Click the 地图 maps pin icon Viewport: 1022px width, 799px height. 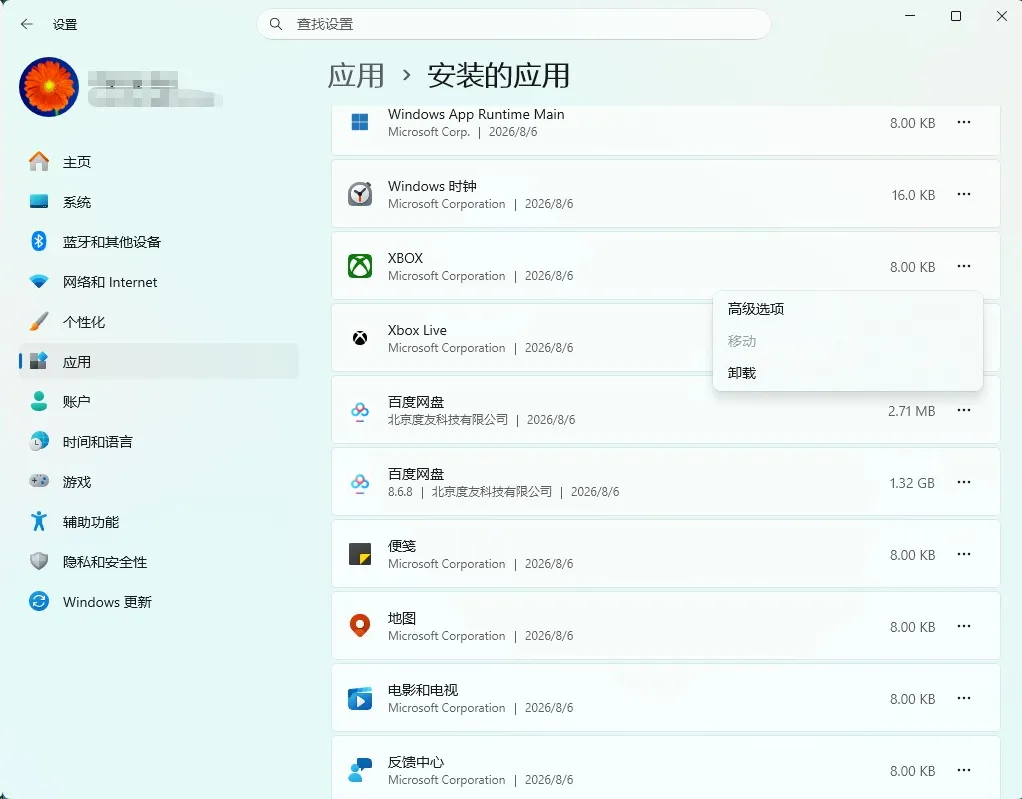360,626
